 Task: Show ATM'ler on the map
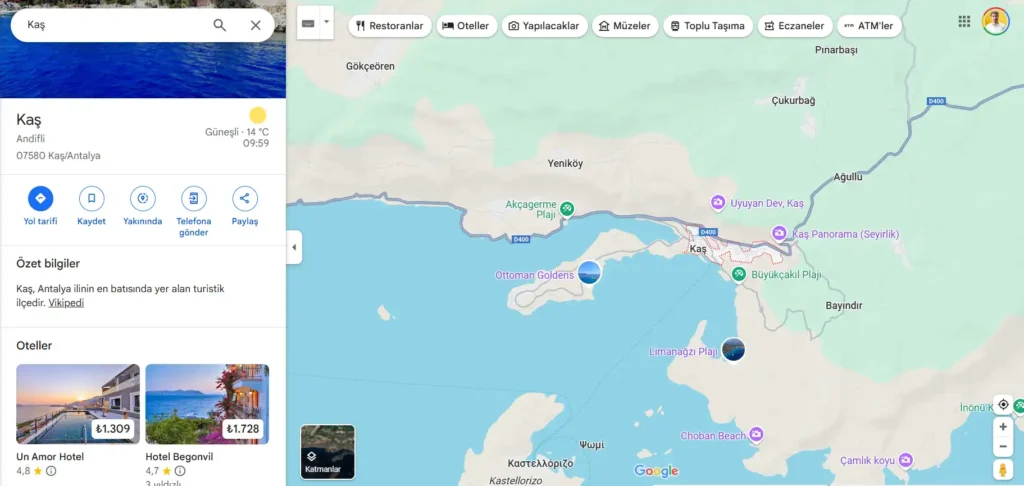869,26
